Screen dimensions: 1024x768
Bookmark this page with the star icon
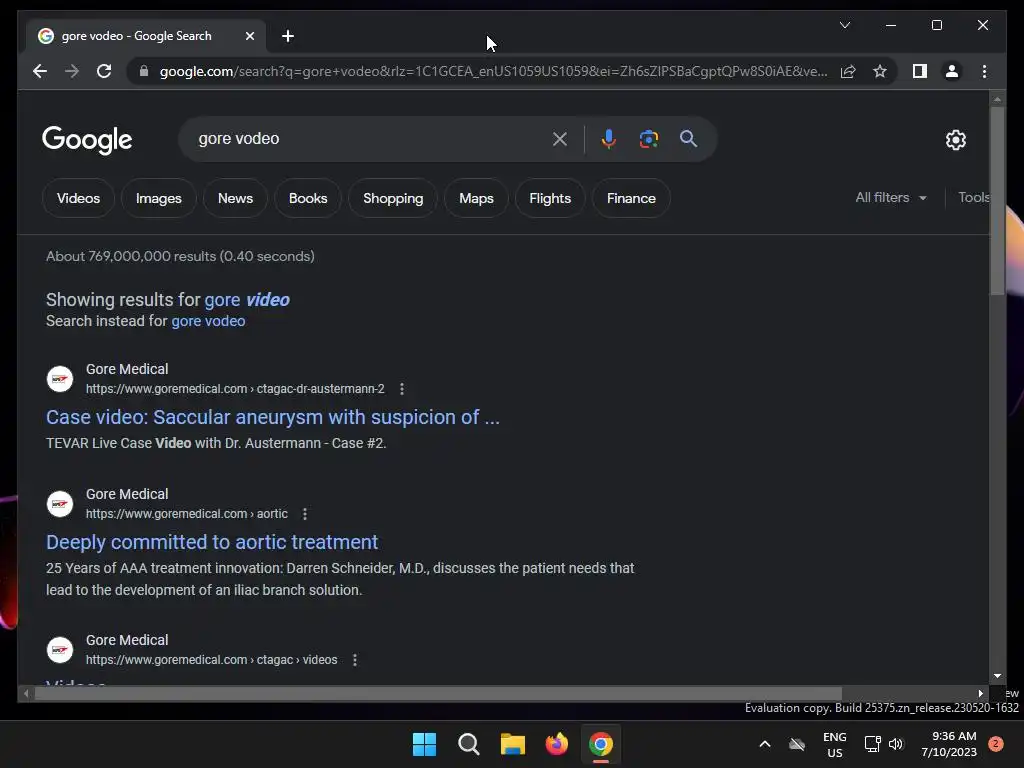(x=880, y=71)
